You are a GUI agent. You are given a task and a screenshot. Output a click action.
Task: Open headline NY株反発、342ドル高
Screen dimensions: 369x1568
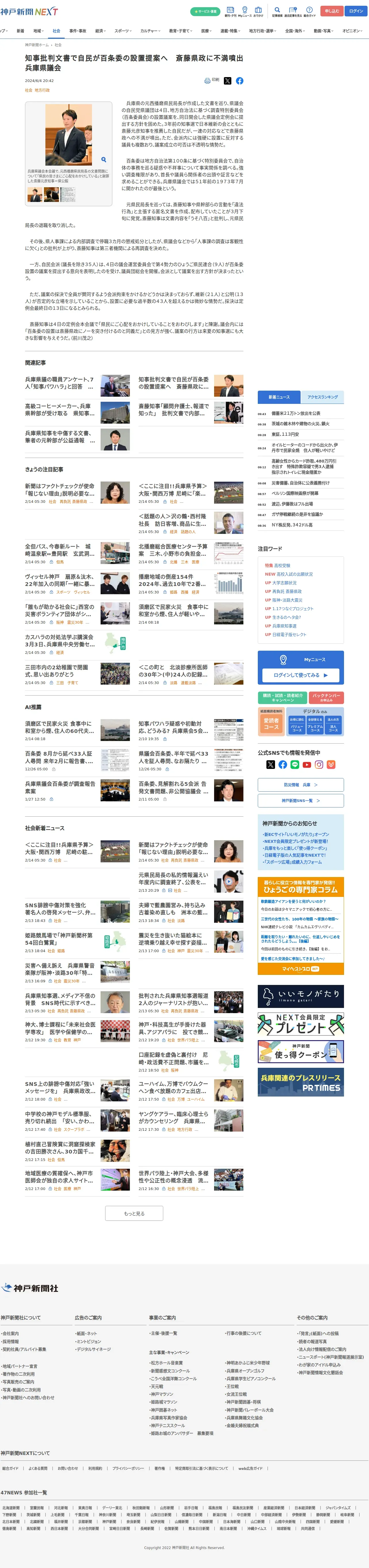(292, 525)
